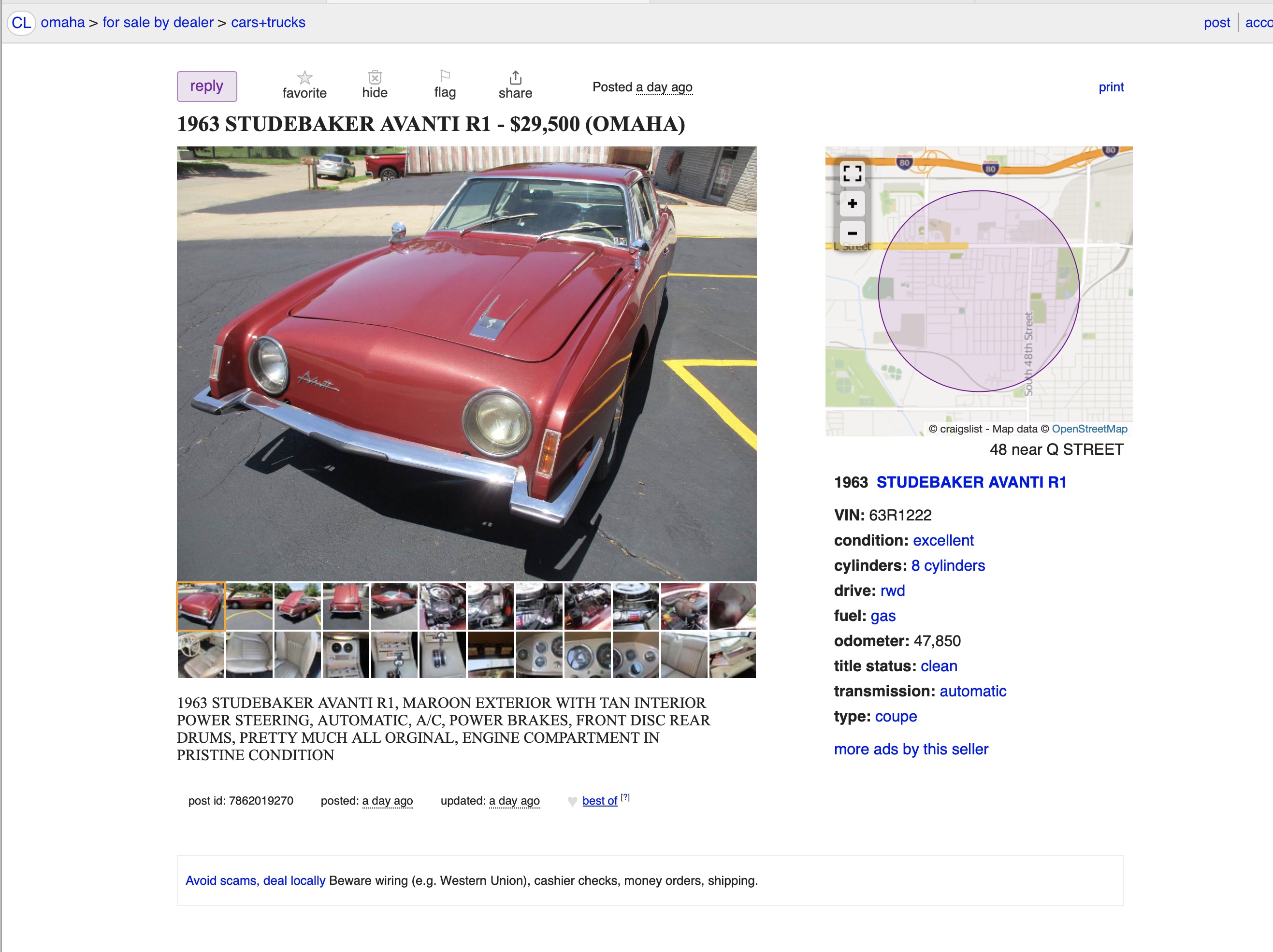Zoom out on the map with minus

tap(853, 233)
